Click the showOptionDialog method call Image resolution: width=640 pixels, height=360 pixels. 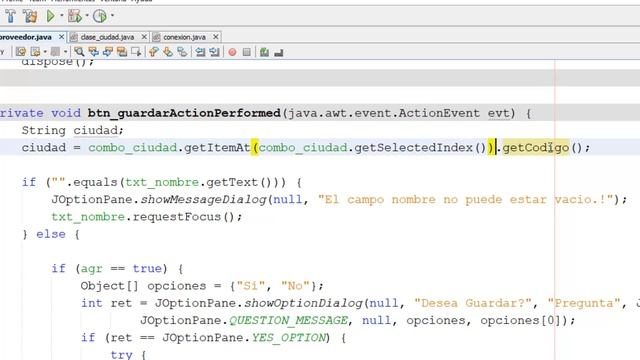point(303,303)
